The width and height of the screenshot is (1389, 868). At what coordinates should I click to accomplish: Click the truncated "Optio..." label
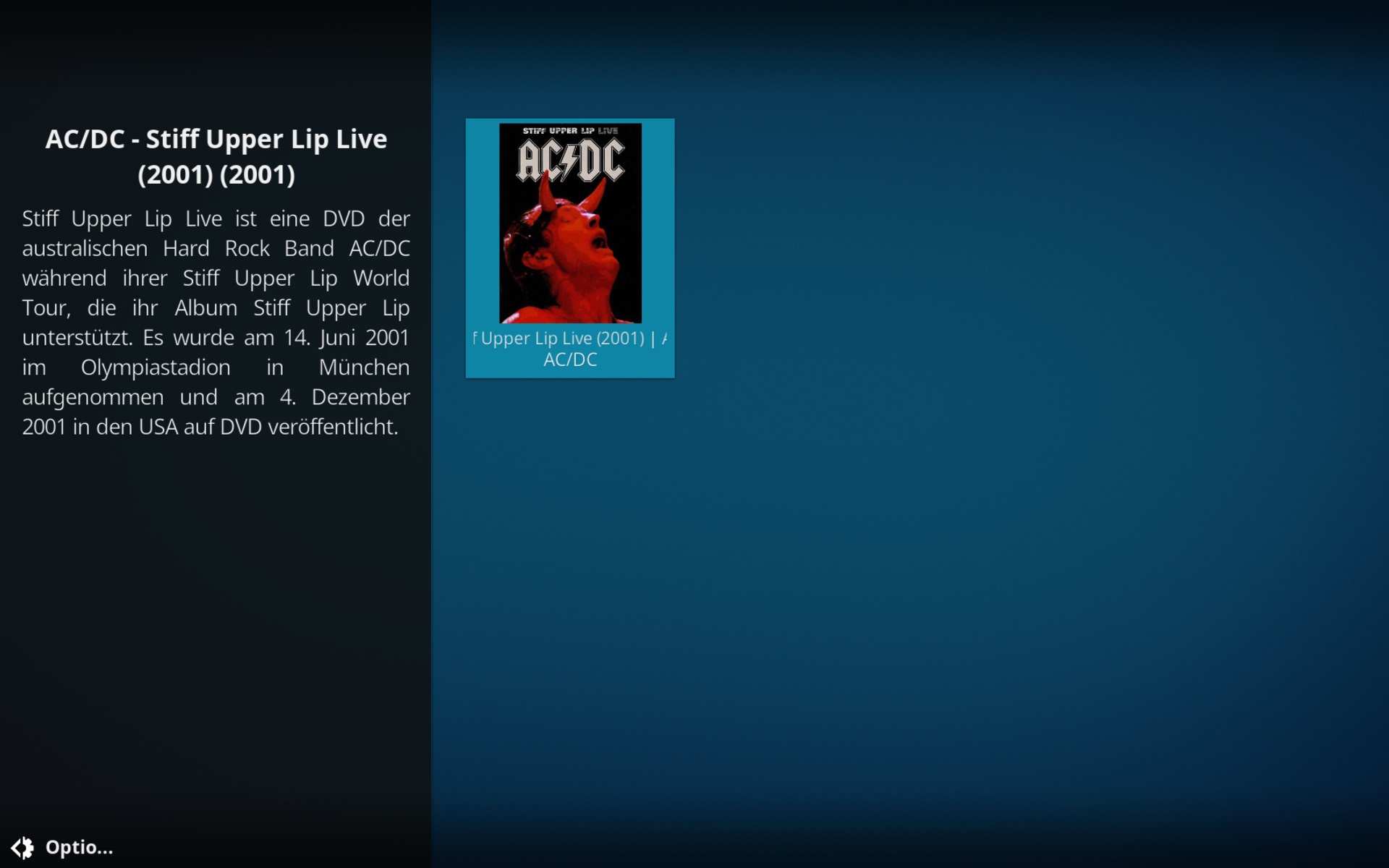click(79, 847)
